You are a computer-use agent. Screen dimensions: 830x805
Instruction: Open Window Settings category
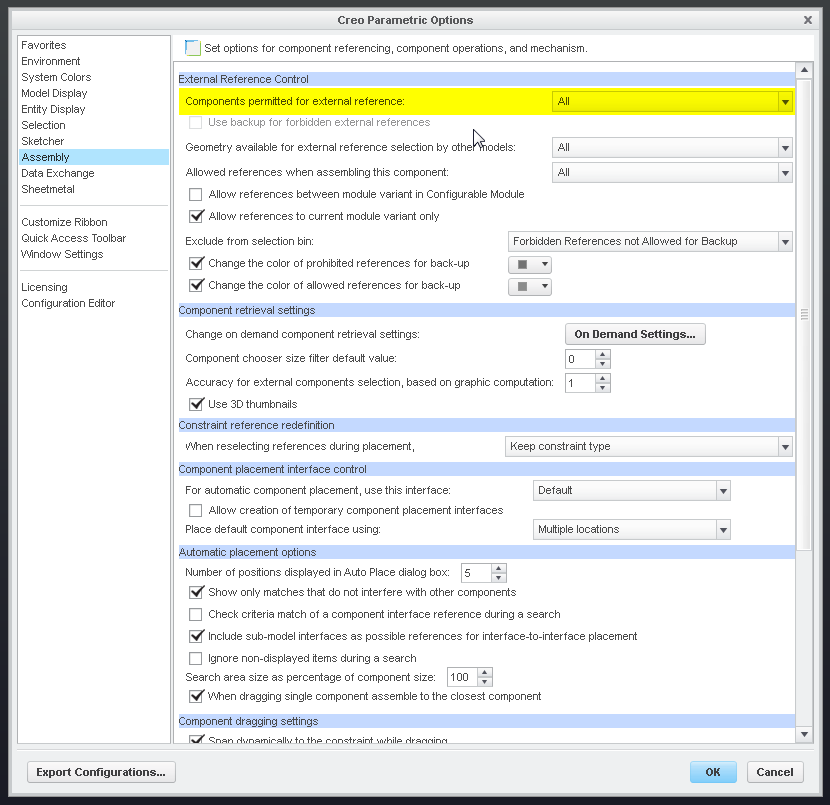(62, 254)
